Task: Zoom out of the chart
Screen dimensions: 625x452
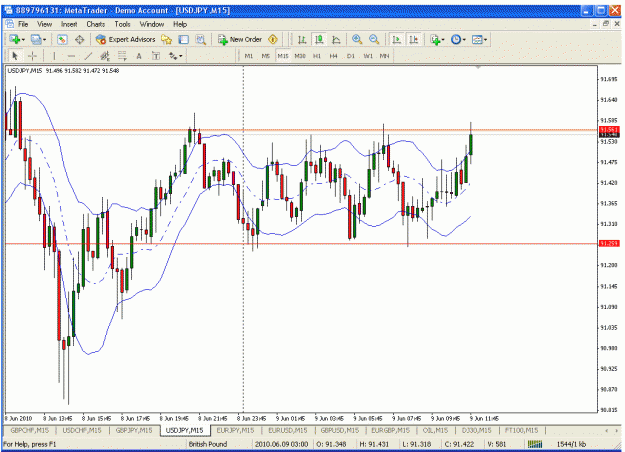Action: (374, 39)
